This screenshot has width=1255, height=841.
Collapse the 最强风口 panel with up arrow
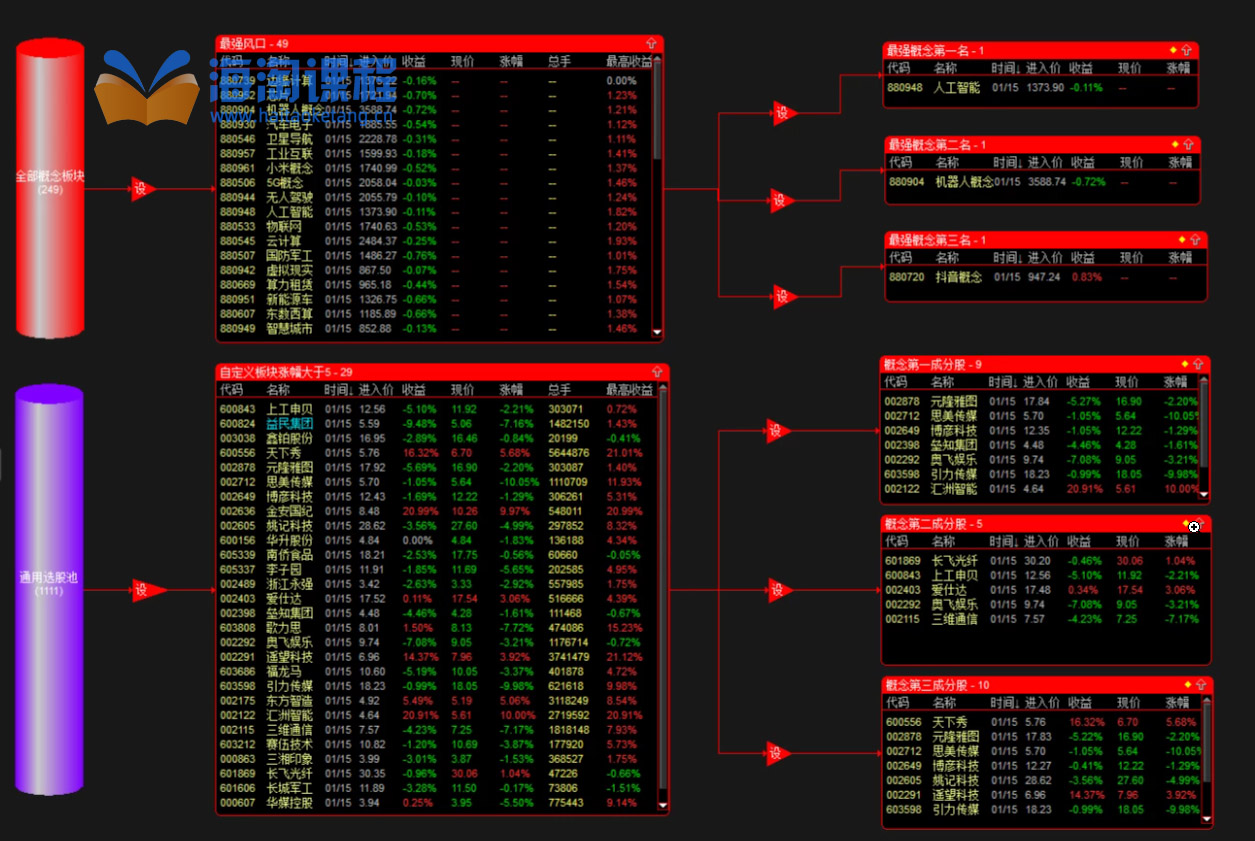coord(652,43)
